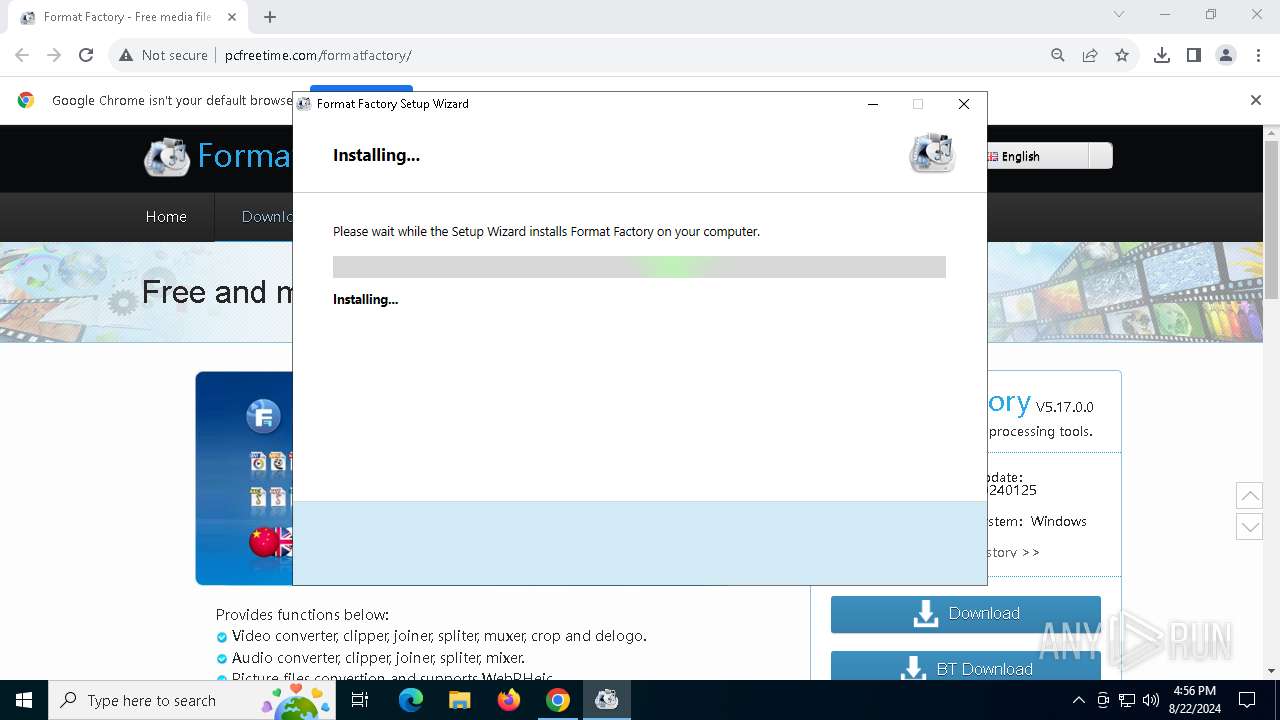Open Task View on taskbar
Screen dimensions: 1280x720
(360, 700)
